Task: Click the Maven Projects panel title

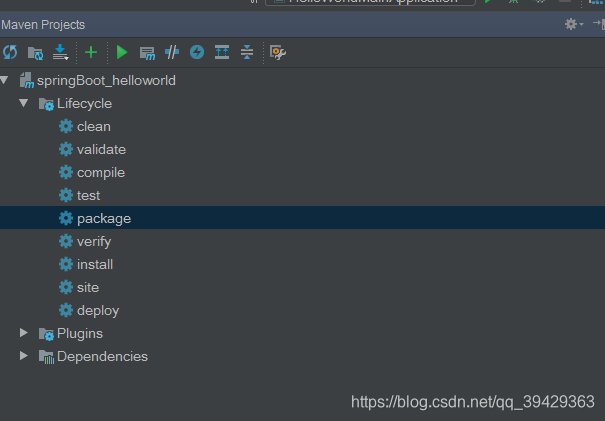Action: point(43,25)
